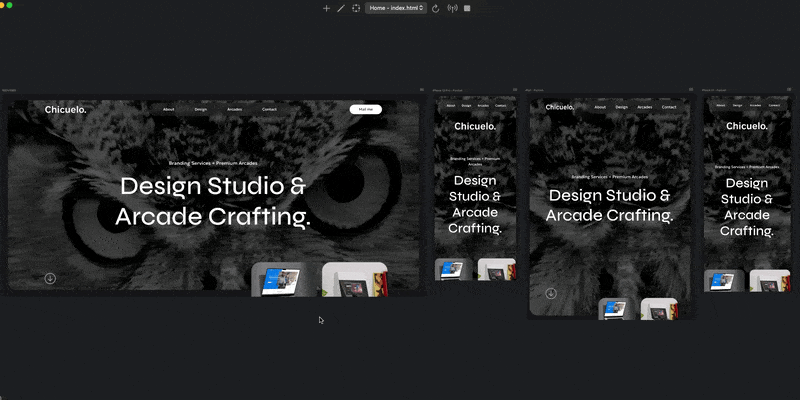The width and height of the screenshot is (800, 400).
Task: Open About link in desktop preview navigation
Action: click(168, 109)
